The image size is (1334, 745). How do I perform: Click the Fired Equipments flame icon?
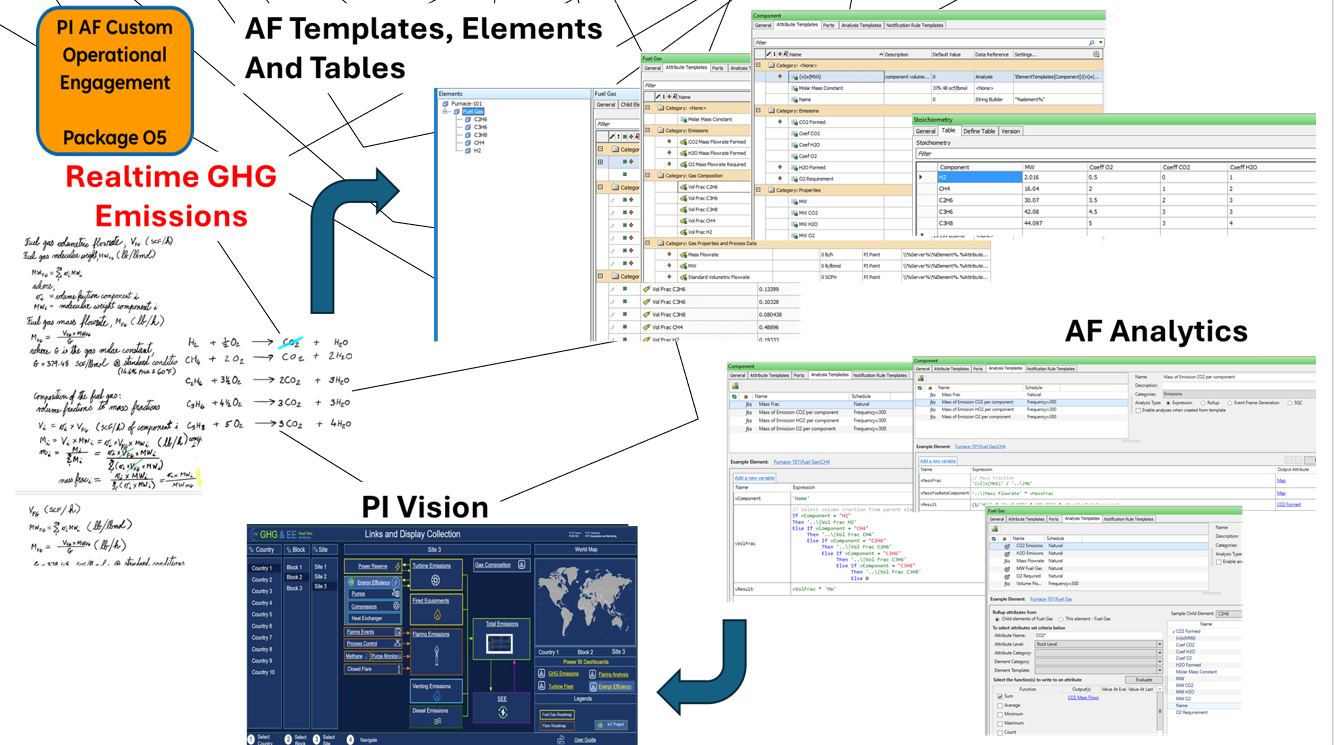click(437, 614)
